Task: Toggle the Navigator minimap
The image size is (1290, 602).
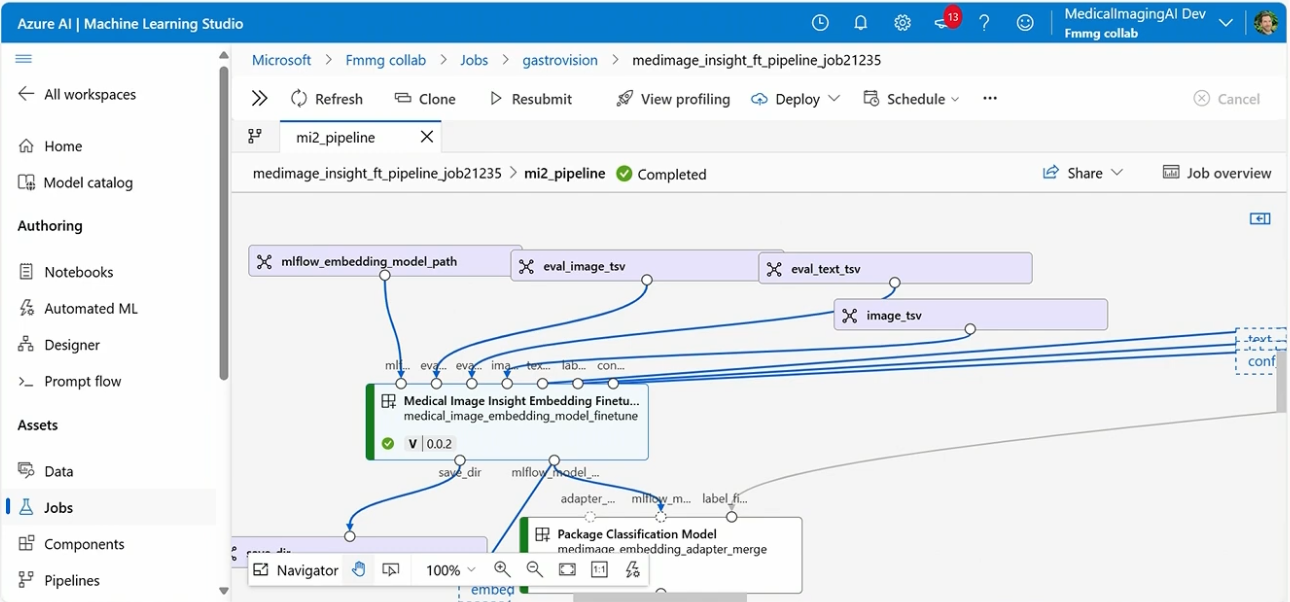Action: tap(296, 570)
